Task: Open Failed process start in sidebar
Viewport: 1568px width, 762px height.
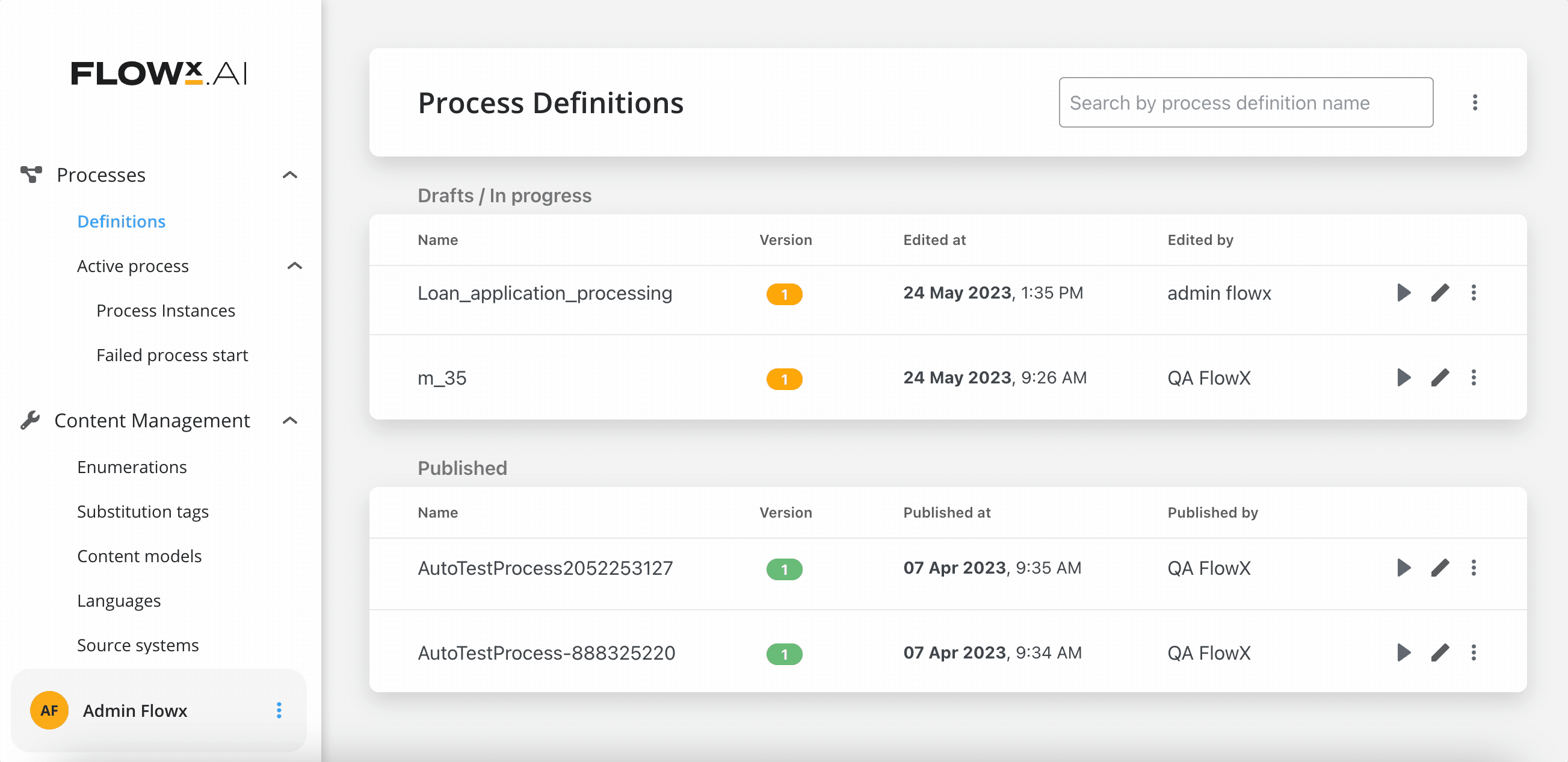Action: 172,355
